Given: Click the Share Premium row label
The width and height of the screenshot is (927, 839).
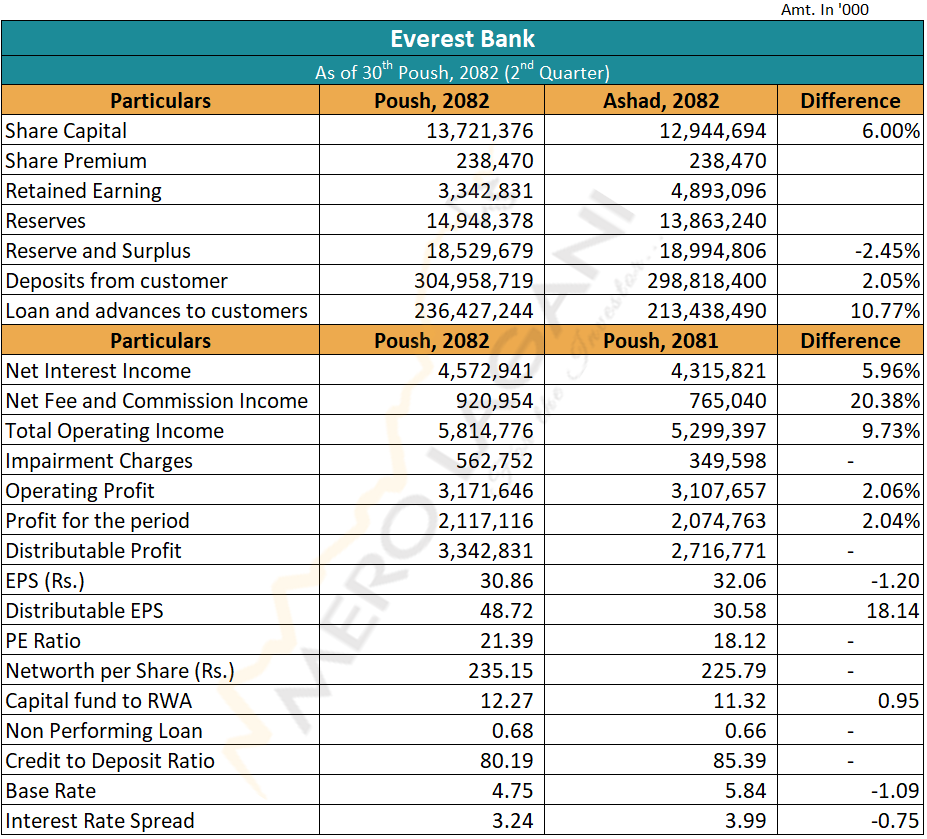Looking at the screenshot, I should tap(76, 161).
